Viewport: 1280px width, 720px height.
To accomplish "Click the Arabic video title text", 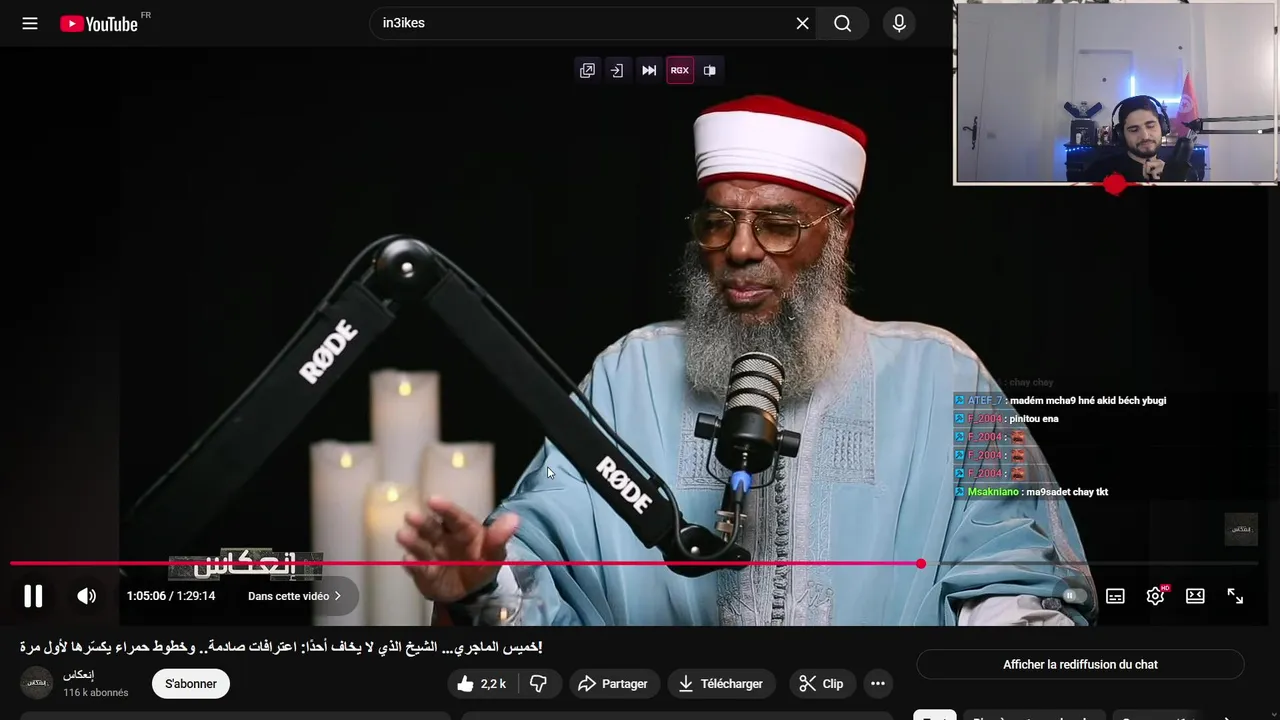I will tap(281, 647).
